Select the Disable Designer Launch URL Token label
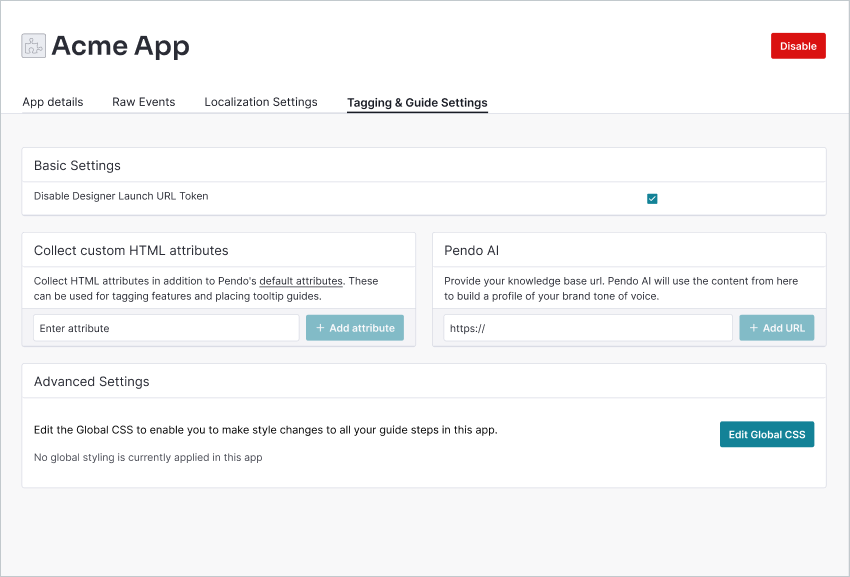 pyautogui.click(x=121, y=196)
